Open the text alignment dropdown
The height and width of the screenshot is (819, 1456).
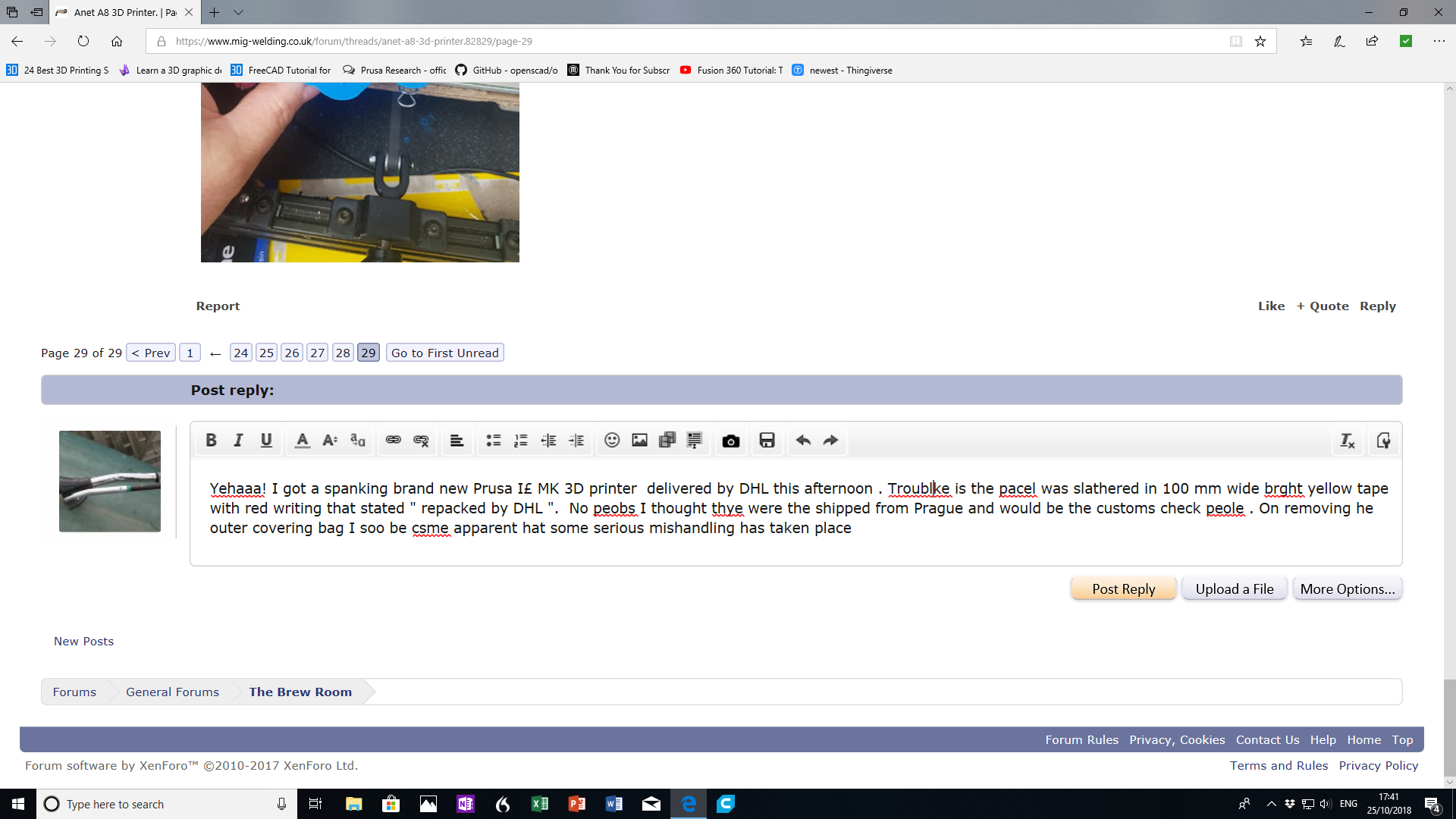[457, 441]
